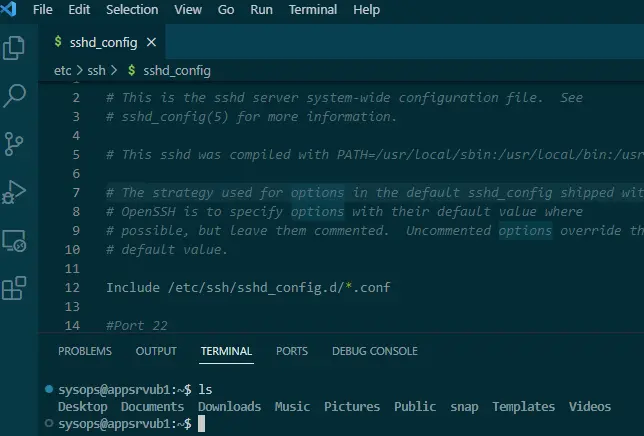
Task: Open Remote Explorer view
Action: click(14, 240)
